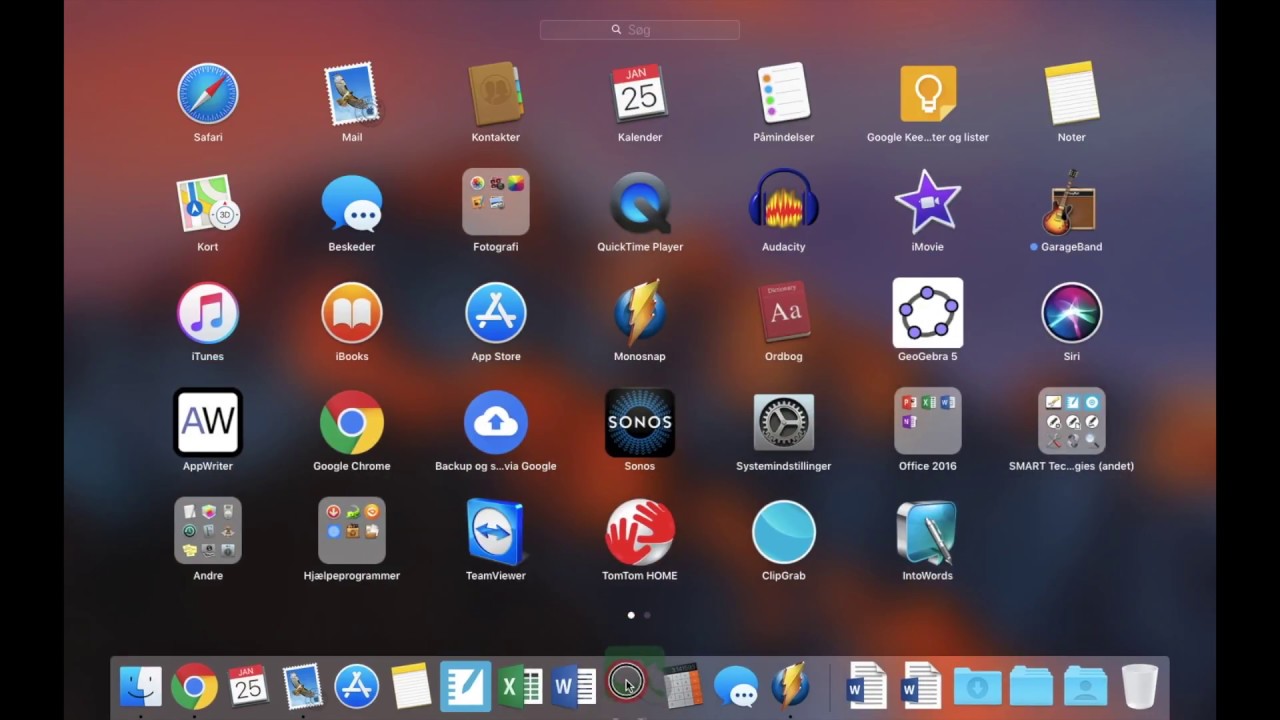Click the Monosnap lightning icon in Dock

pos(790,687)
